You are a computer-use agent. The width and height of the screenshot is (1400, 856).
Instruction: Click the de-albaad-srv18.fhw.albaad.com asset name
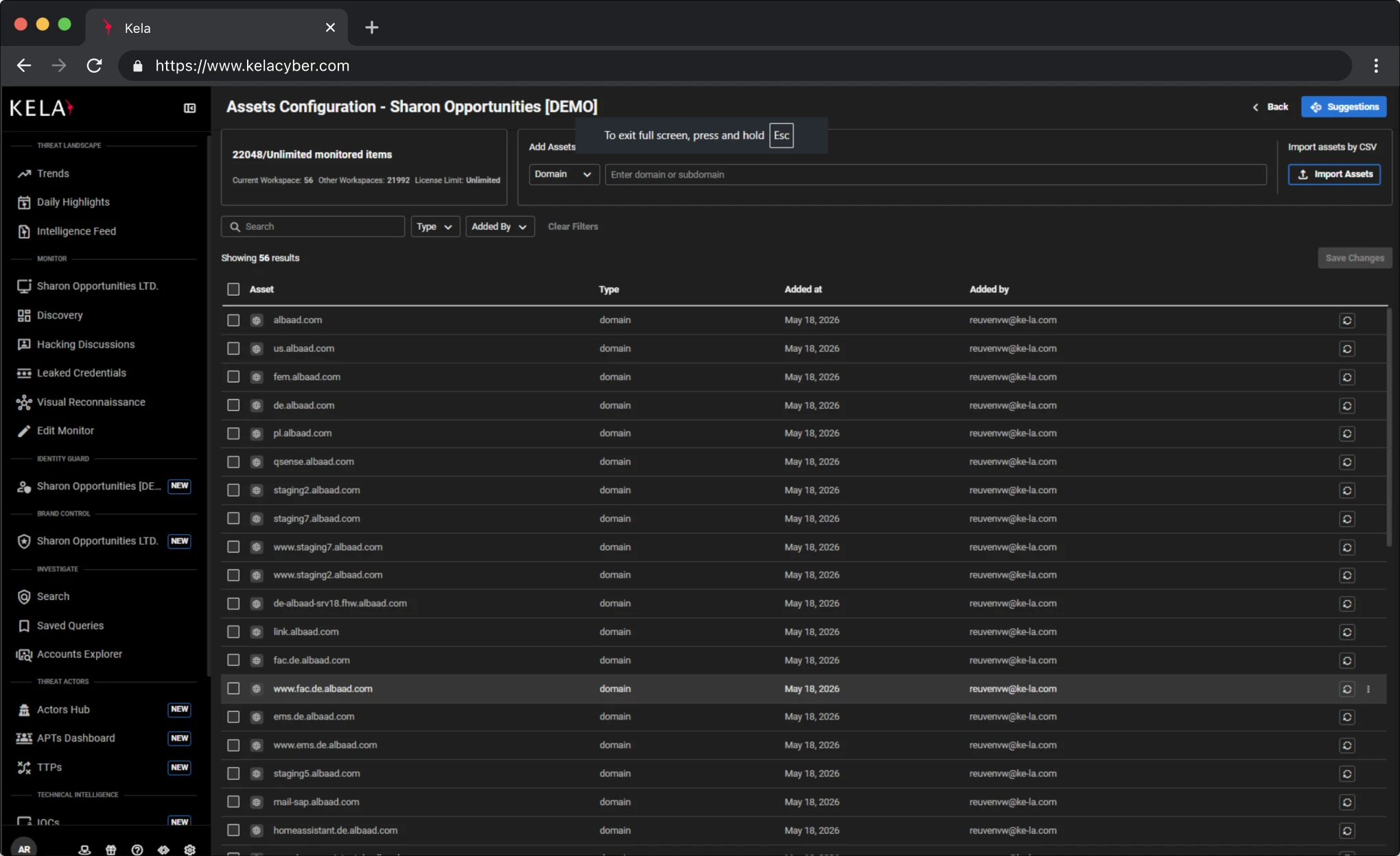pyautogui.click(x=340, y=604)
